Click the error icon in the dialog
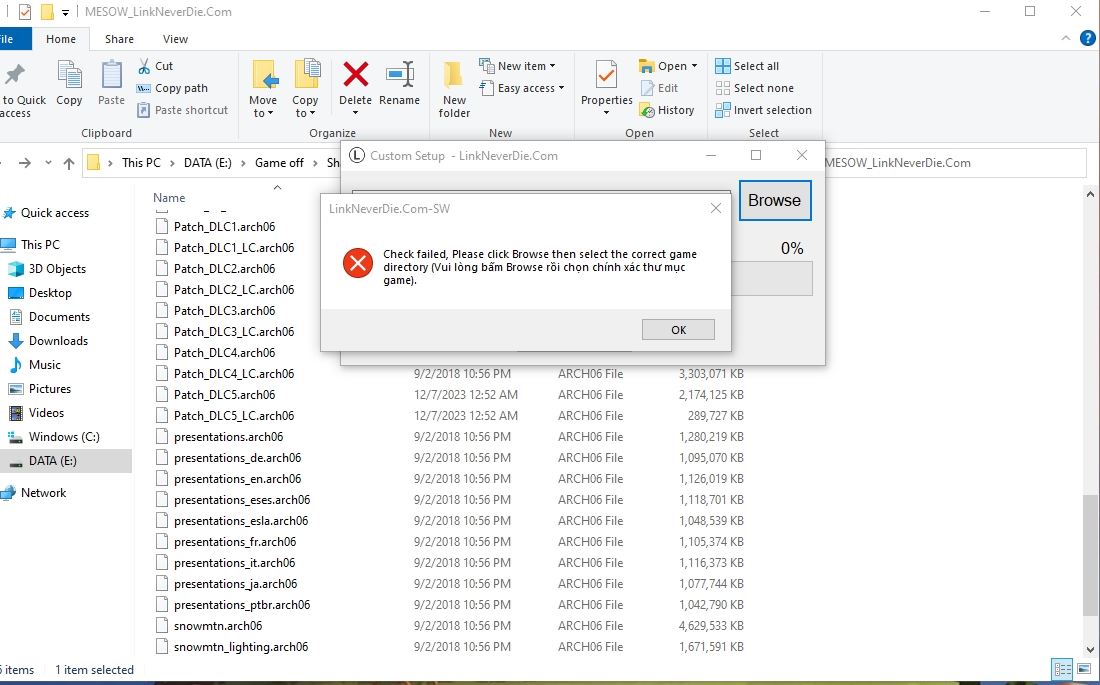This screenshot has width=1100, height=685. (x=358, y=263)
